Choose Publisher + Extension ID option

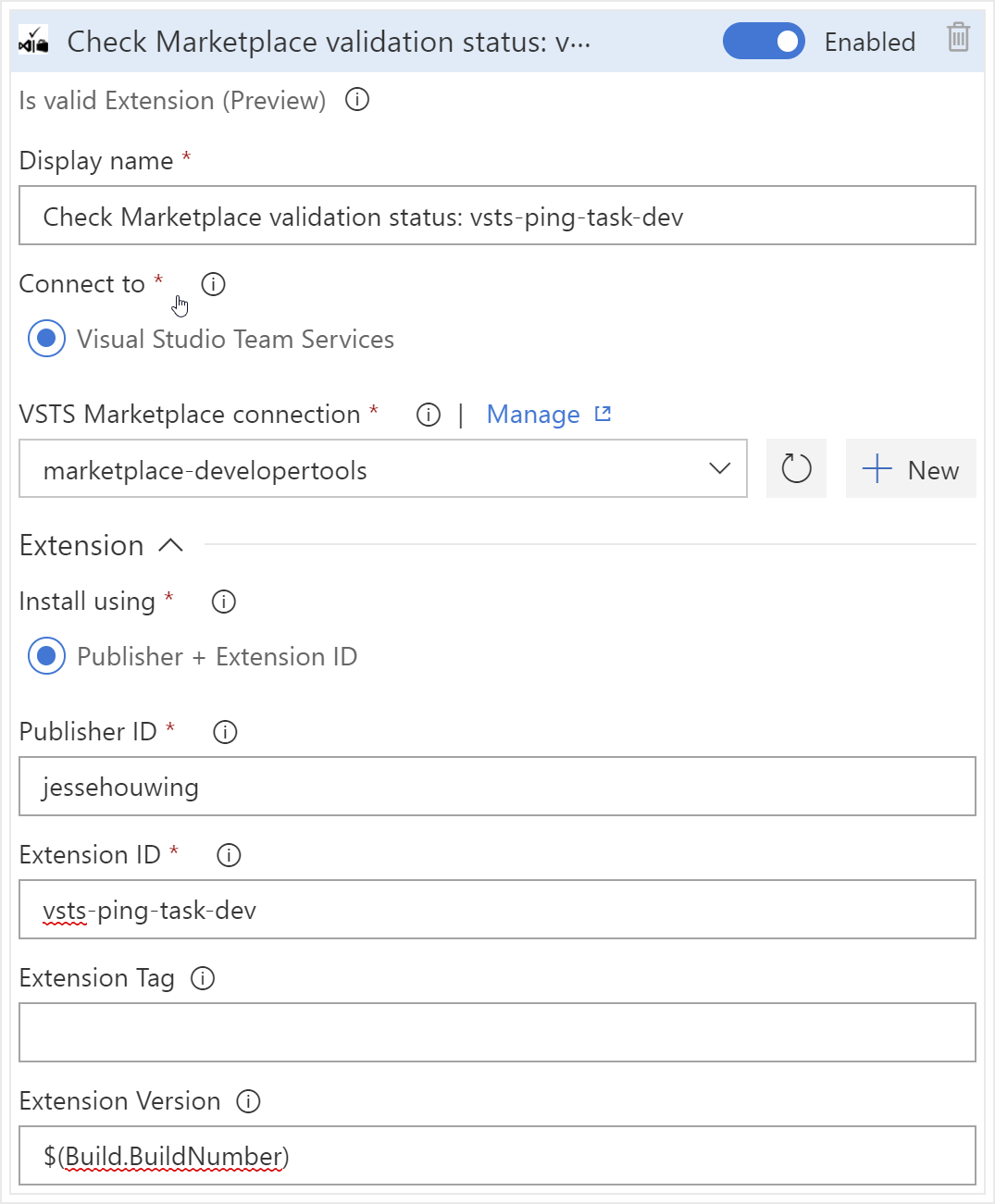tap(47, 656)
